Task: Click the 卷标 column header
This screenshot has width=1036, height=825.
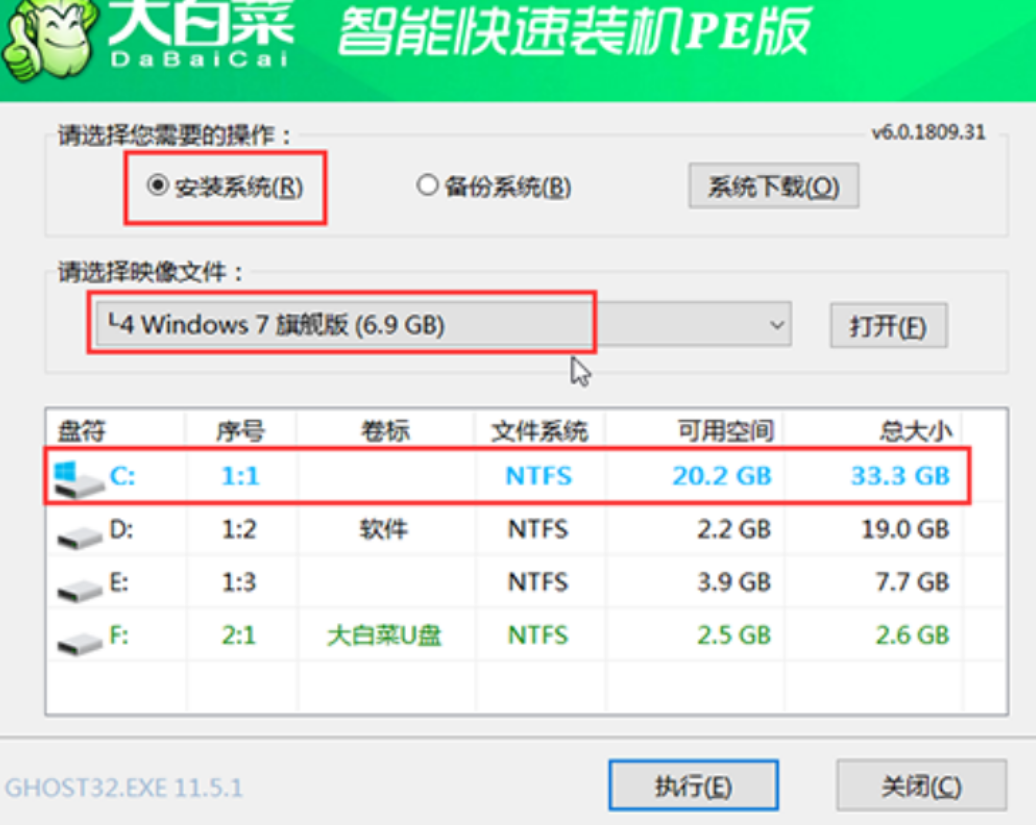Action: click(385, 431)
